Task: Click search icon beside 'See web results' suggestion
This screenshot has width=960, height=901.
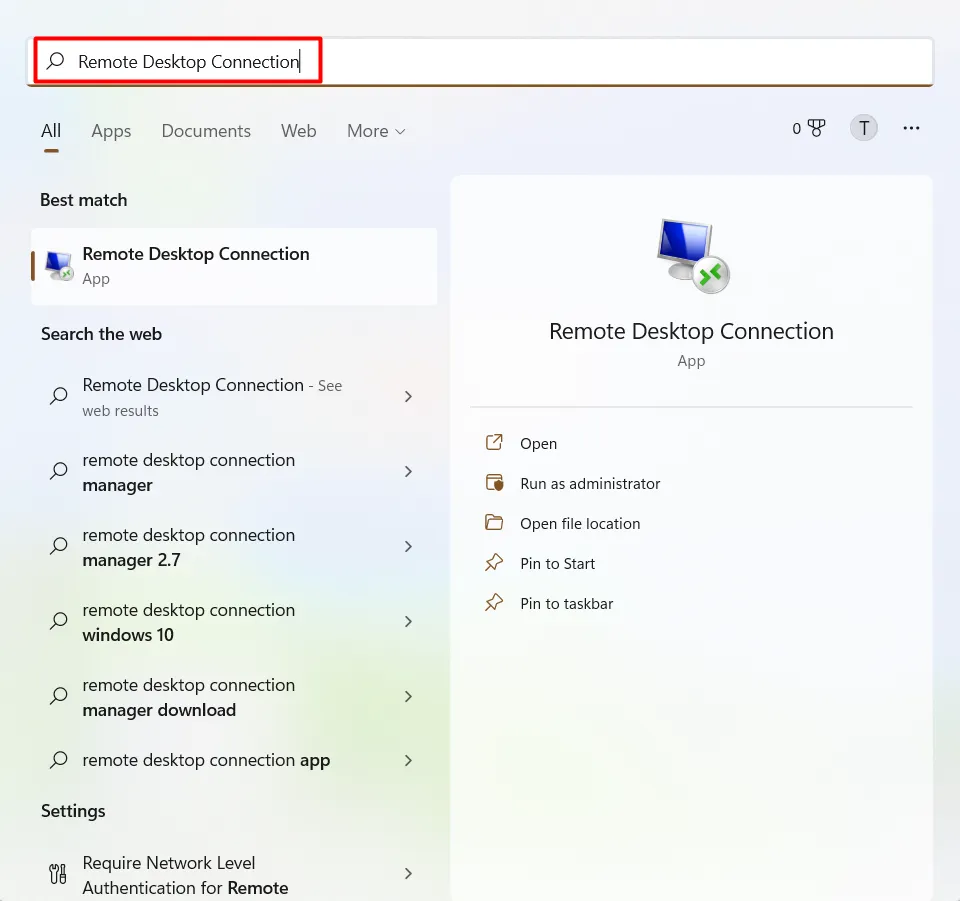Action: pyautogui.click(x=58, y=396)
